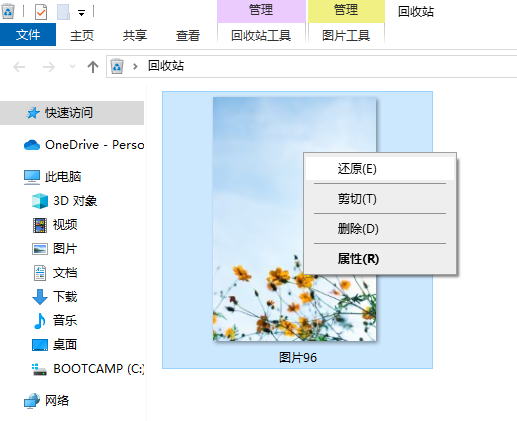Click the star icon next to 快速访问

[x=33, y=113]
